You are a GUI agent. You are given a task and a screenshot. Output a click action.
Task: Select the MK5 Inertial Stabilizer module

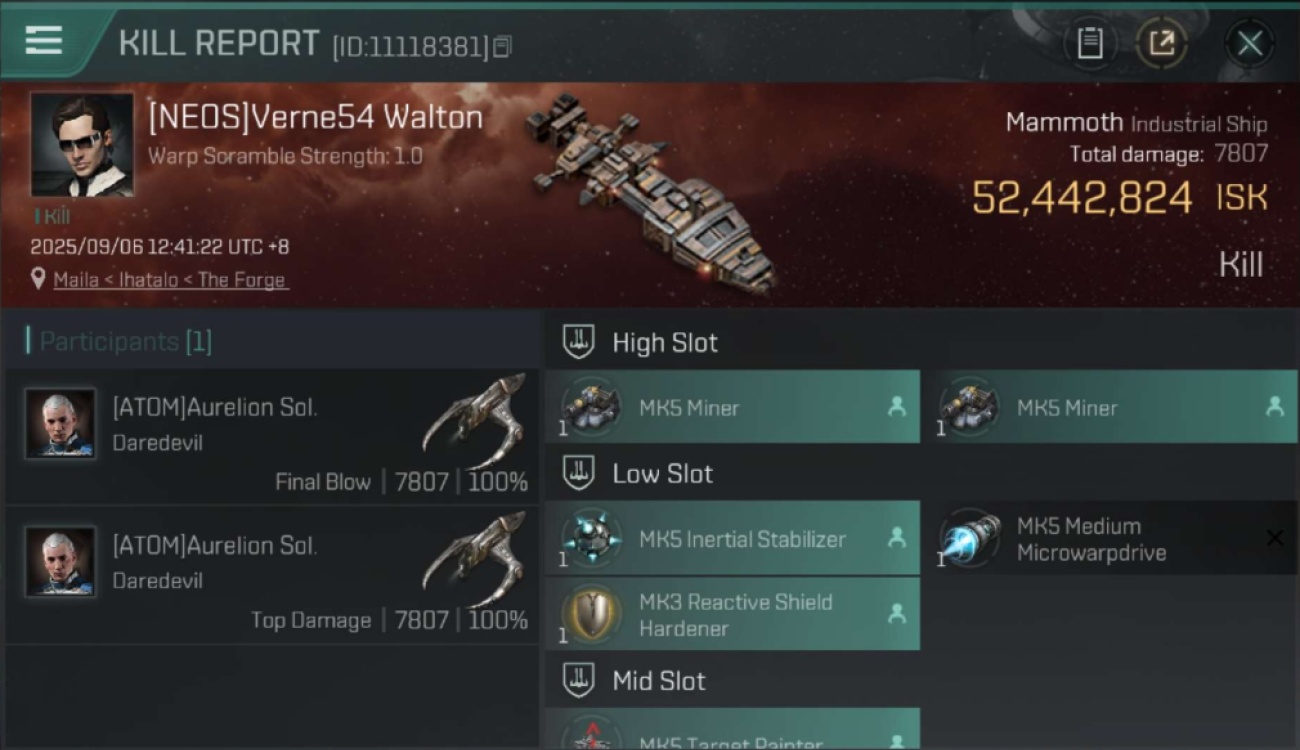click(733, 538)
